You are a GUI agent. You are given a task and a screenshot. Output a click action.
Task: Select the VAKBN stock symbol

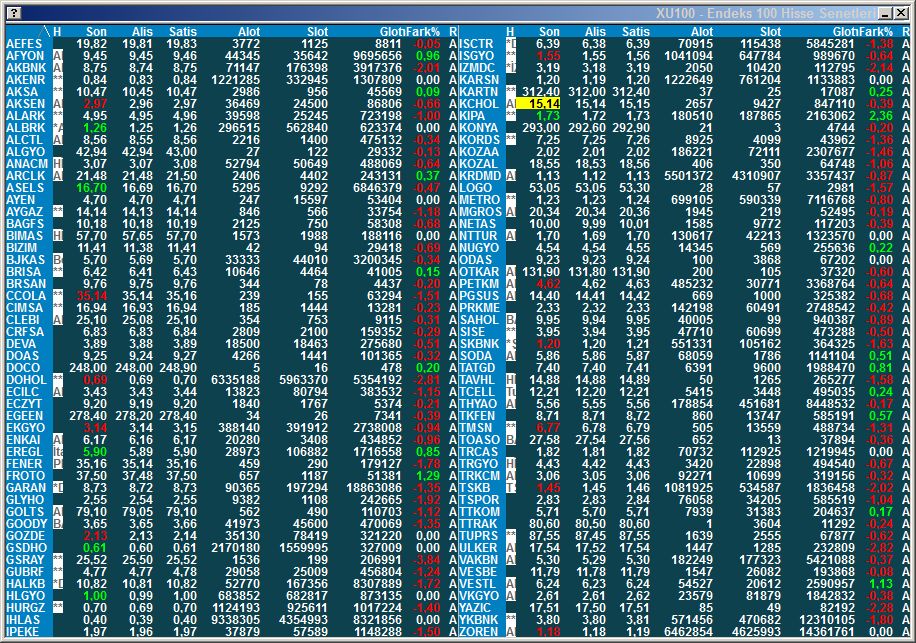[x=478, y=560]
